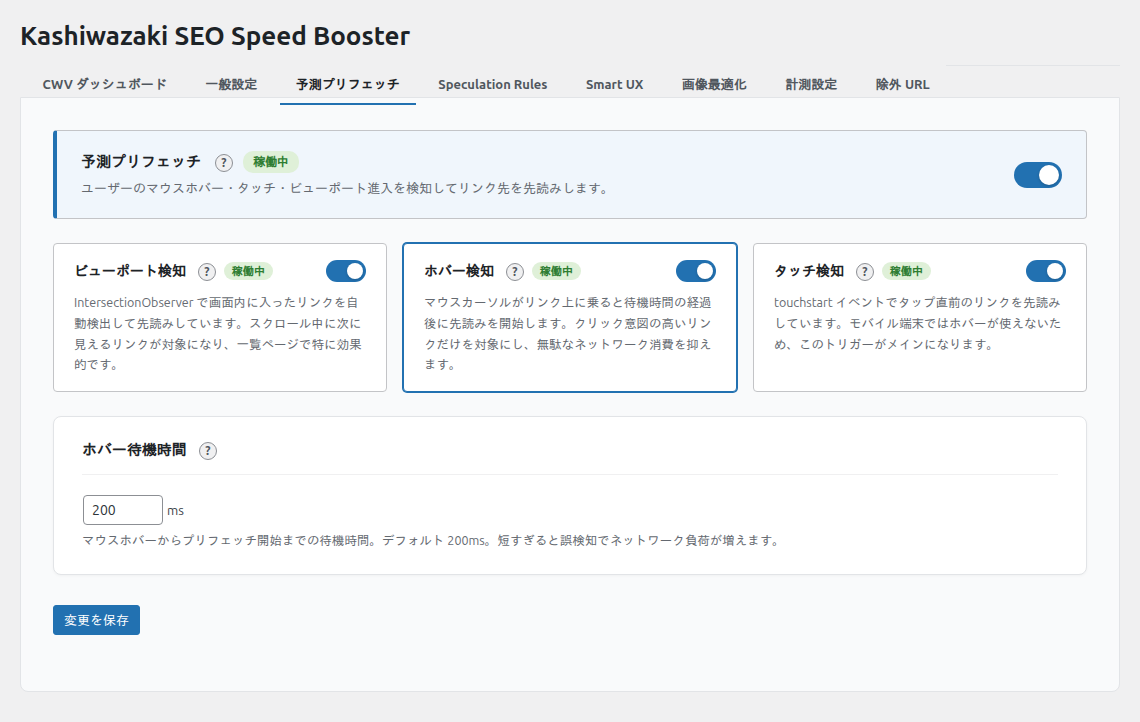The width and height of the screenshot is (1140, 722).
Task: Switch off the タッチ検知 toggle
Action: click(x=1046, y=271)
